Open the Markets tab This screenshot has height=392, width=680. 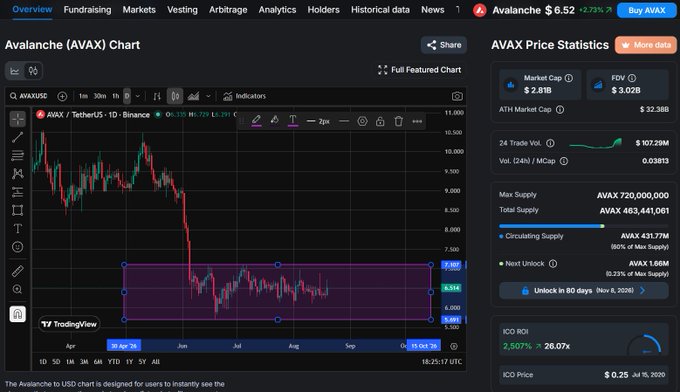point(139,10)
